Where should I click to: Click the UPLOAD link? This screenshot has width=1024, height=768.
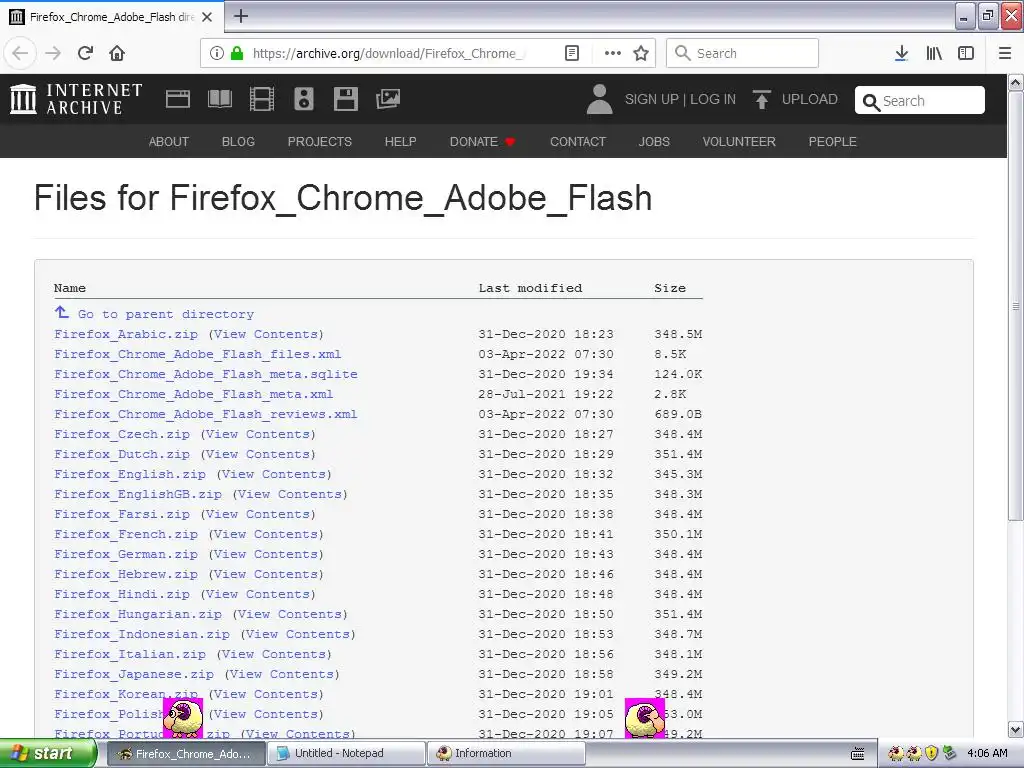coord(809,99)
